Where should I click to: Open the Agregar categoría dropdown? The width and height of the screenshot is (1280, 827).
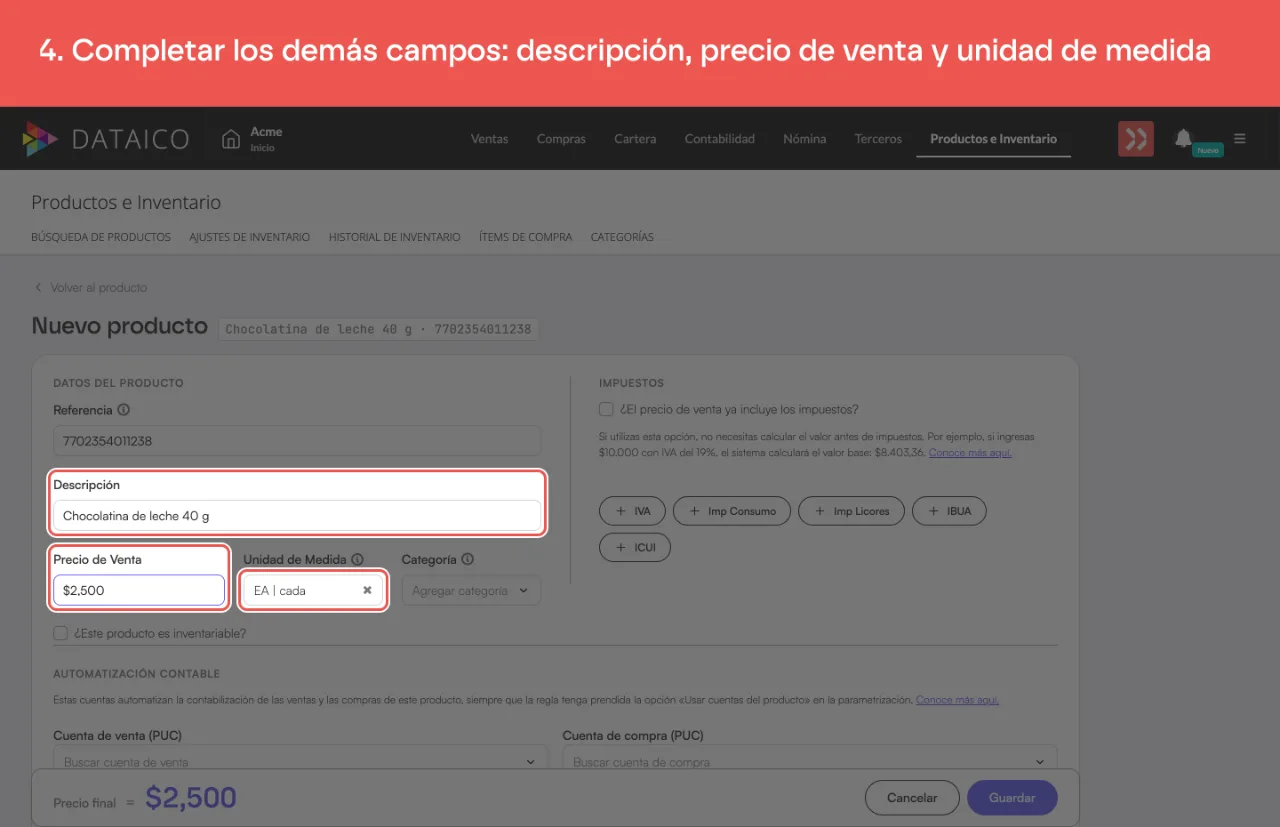[471, 591]
